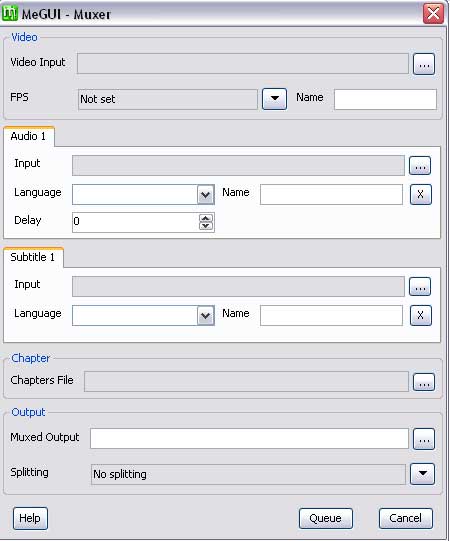Select the Audio 1 tab
This screenshot has width=450, height=541.
pos(29,136)
